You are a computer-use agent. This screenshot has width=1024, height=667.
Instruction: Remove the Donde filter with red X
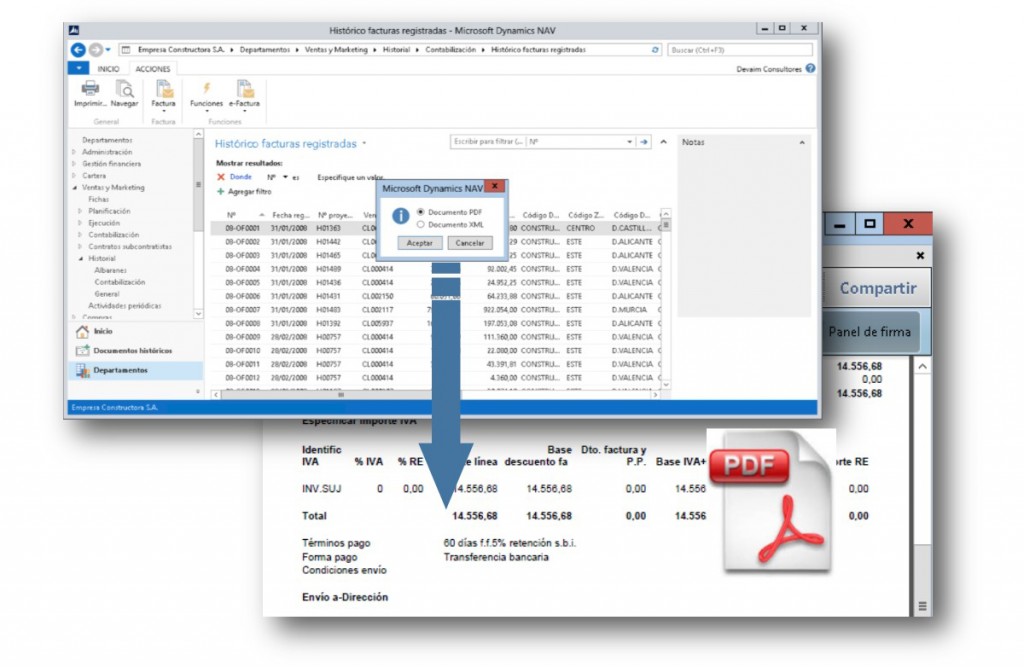(x=221, y=177)
